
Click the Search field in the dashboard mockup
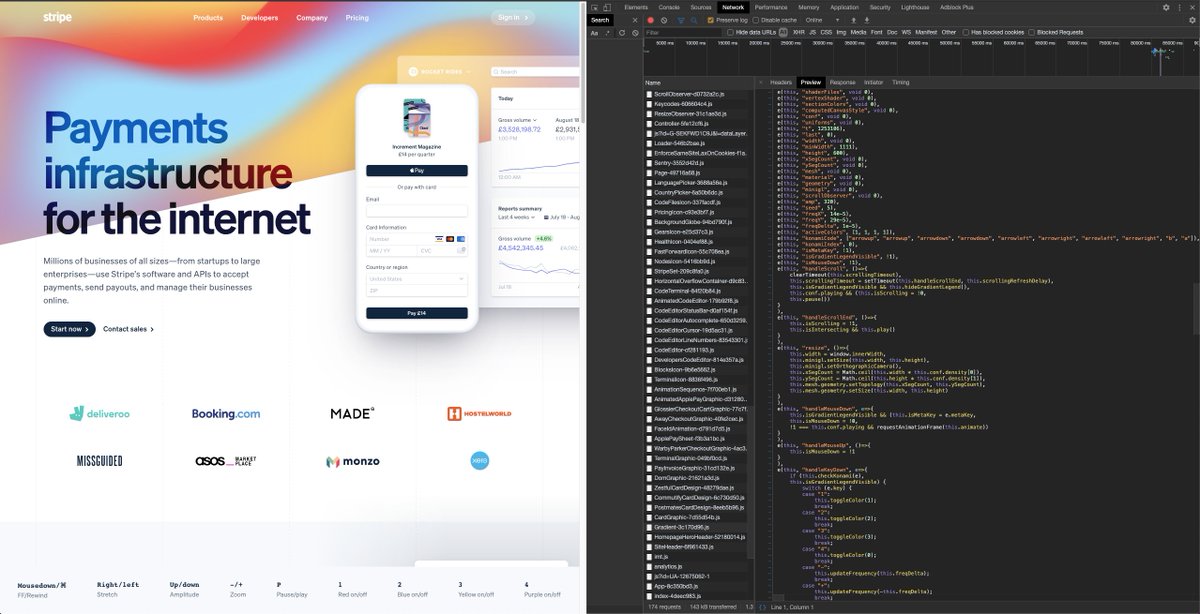[537, 72]
